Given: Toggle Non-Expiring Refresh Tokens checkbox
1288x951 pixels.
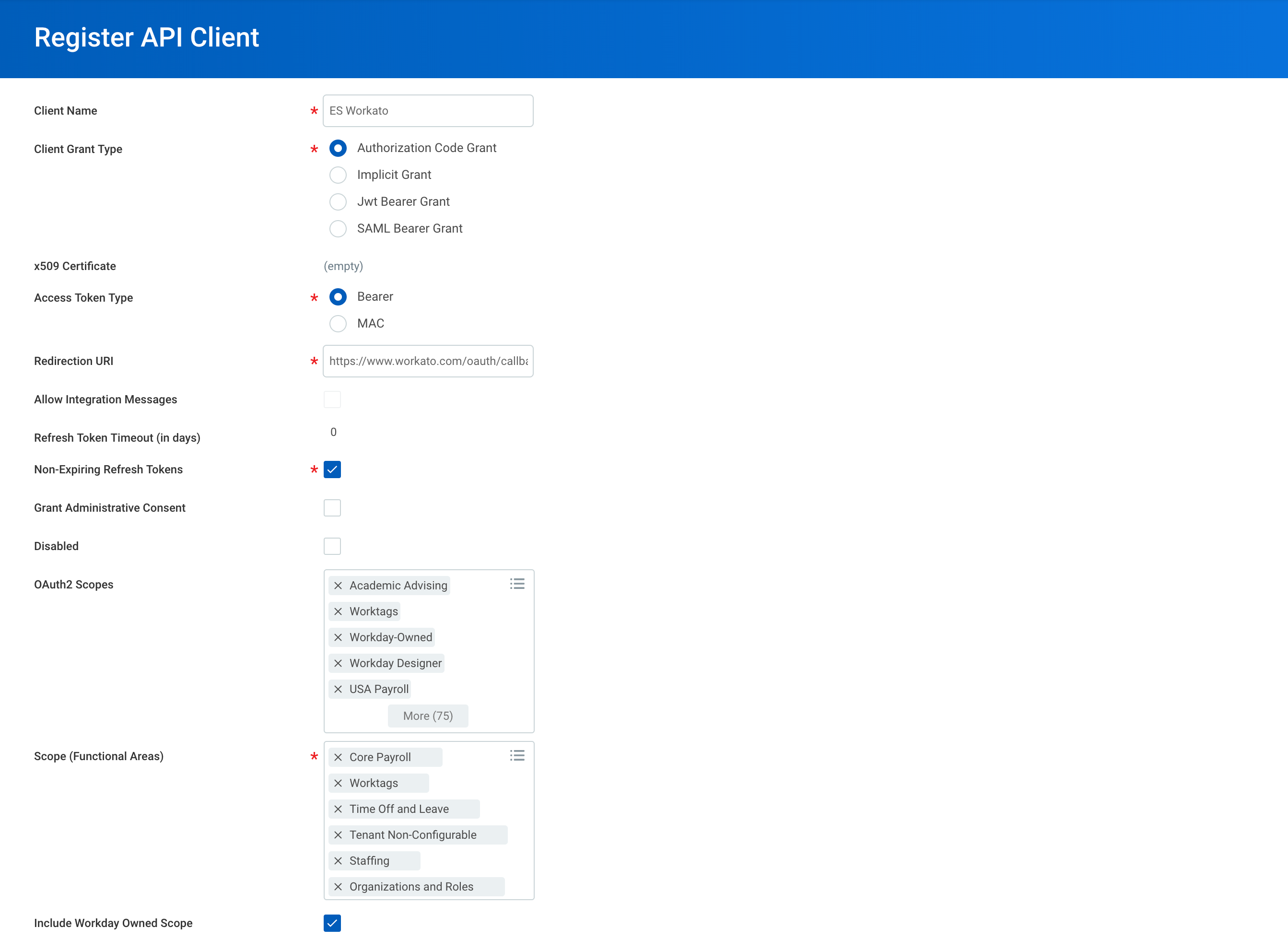Looking at the screenshot, I should [332, 469].
